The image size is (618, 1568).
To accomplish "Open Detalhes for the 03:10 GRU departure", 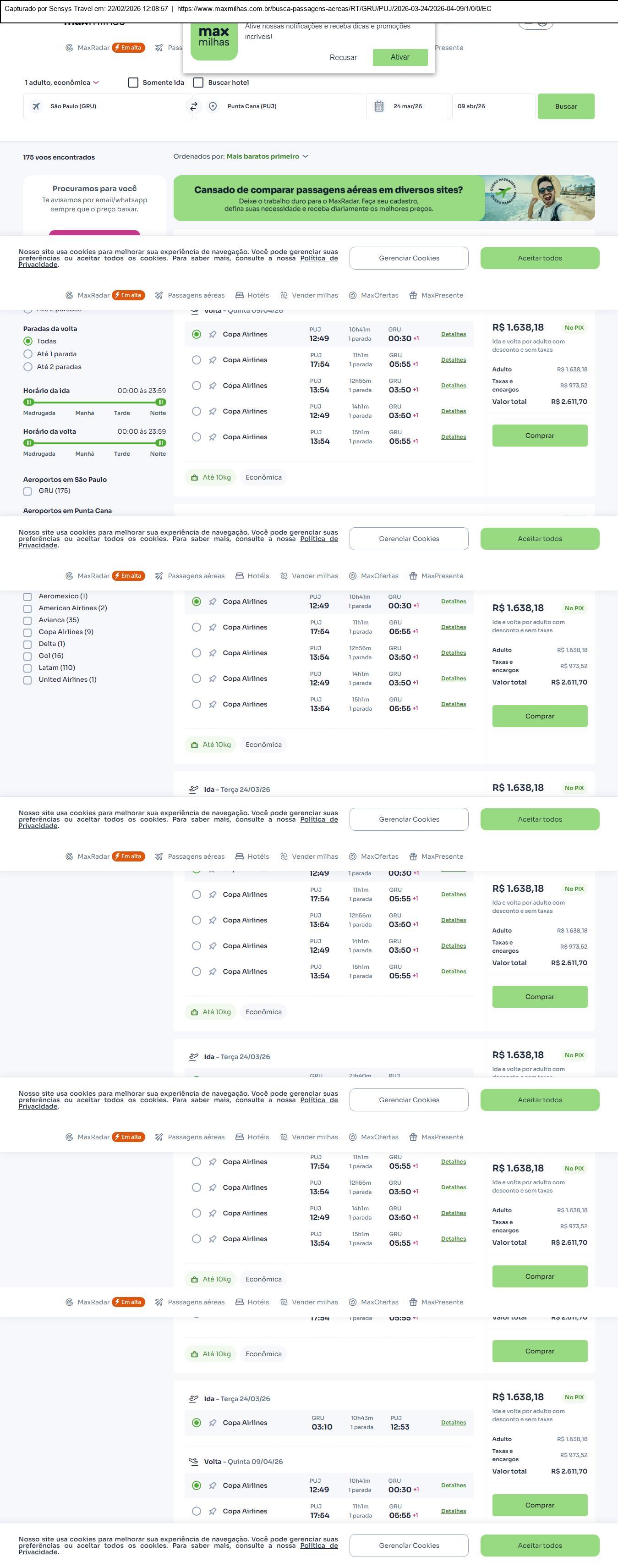I will pos(453,1423).
